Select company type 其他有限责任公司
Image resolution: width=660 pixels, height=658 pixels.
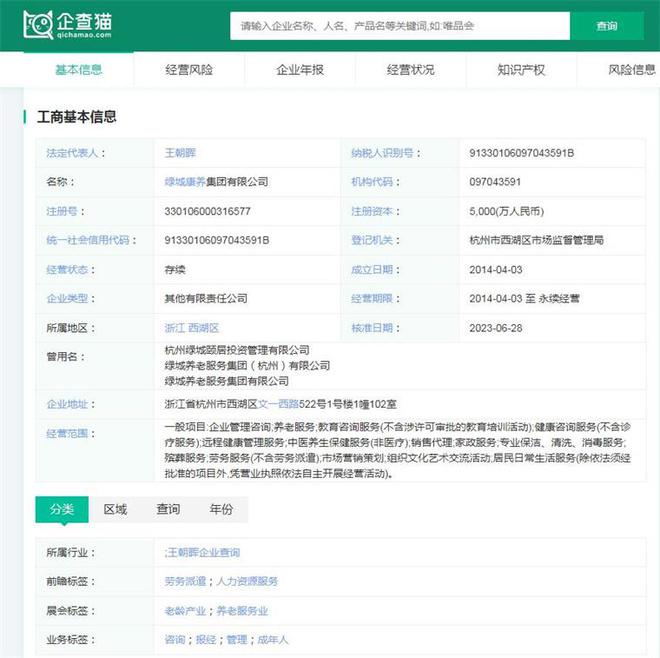tap(206, 298)
